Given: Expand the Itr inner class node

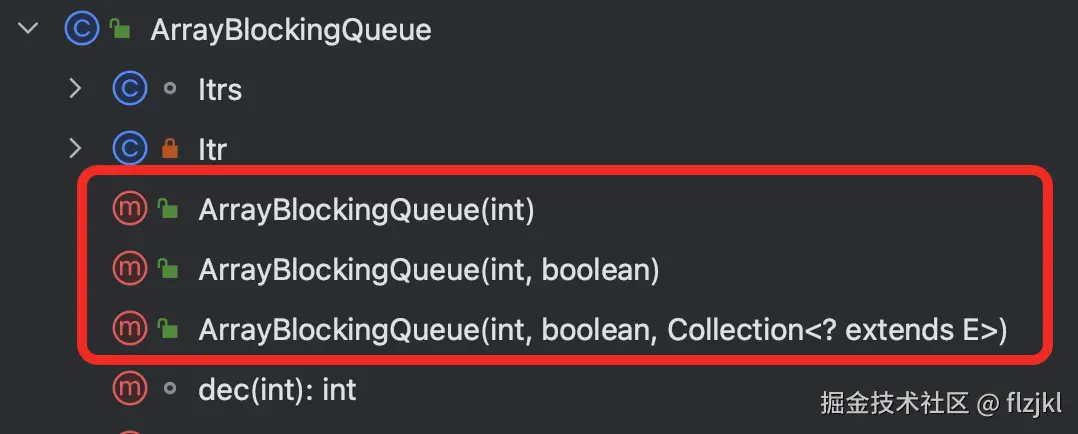Looking at the screenshot, I should [x=75, y=148].
